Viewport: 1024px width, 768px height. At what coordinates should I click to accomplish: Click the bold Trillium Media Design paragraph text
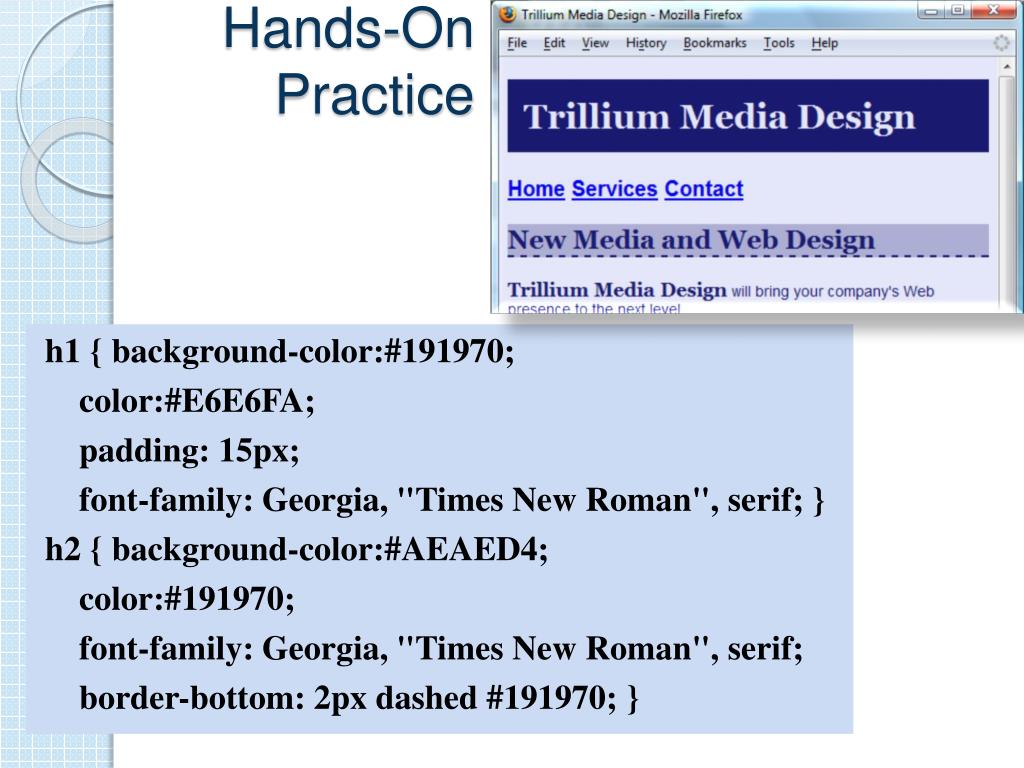(x=616, y=289)
